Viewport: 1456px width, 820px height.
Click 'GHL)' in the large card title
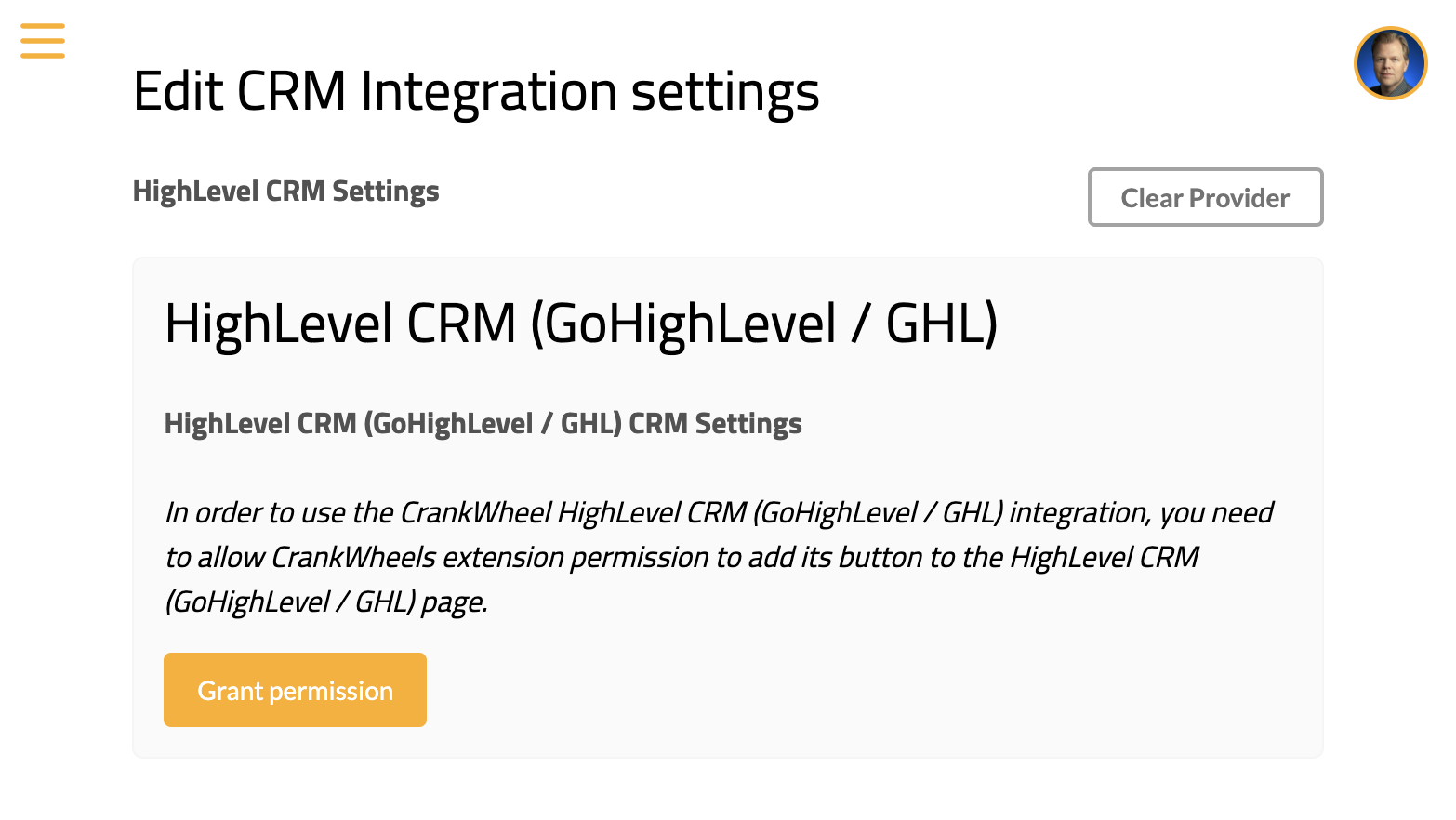(941, 324)
